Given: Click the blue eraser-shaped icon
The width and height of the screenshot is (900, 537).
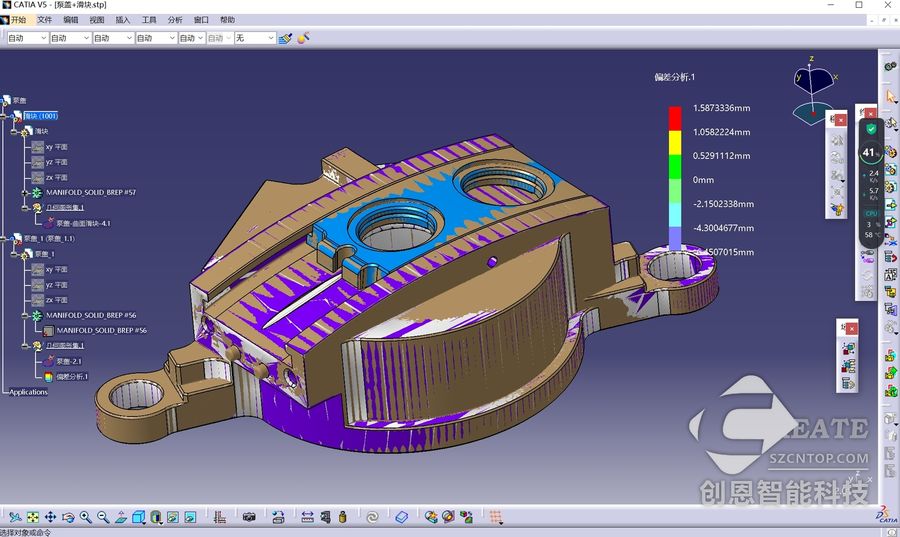Looking at the screenshot, I should (402, 517).
